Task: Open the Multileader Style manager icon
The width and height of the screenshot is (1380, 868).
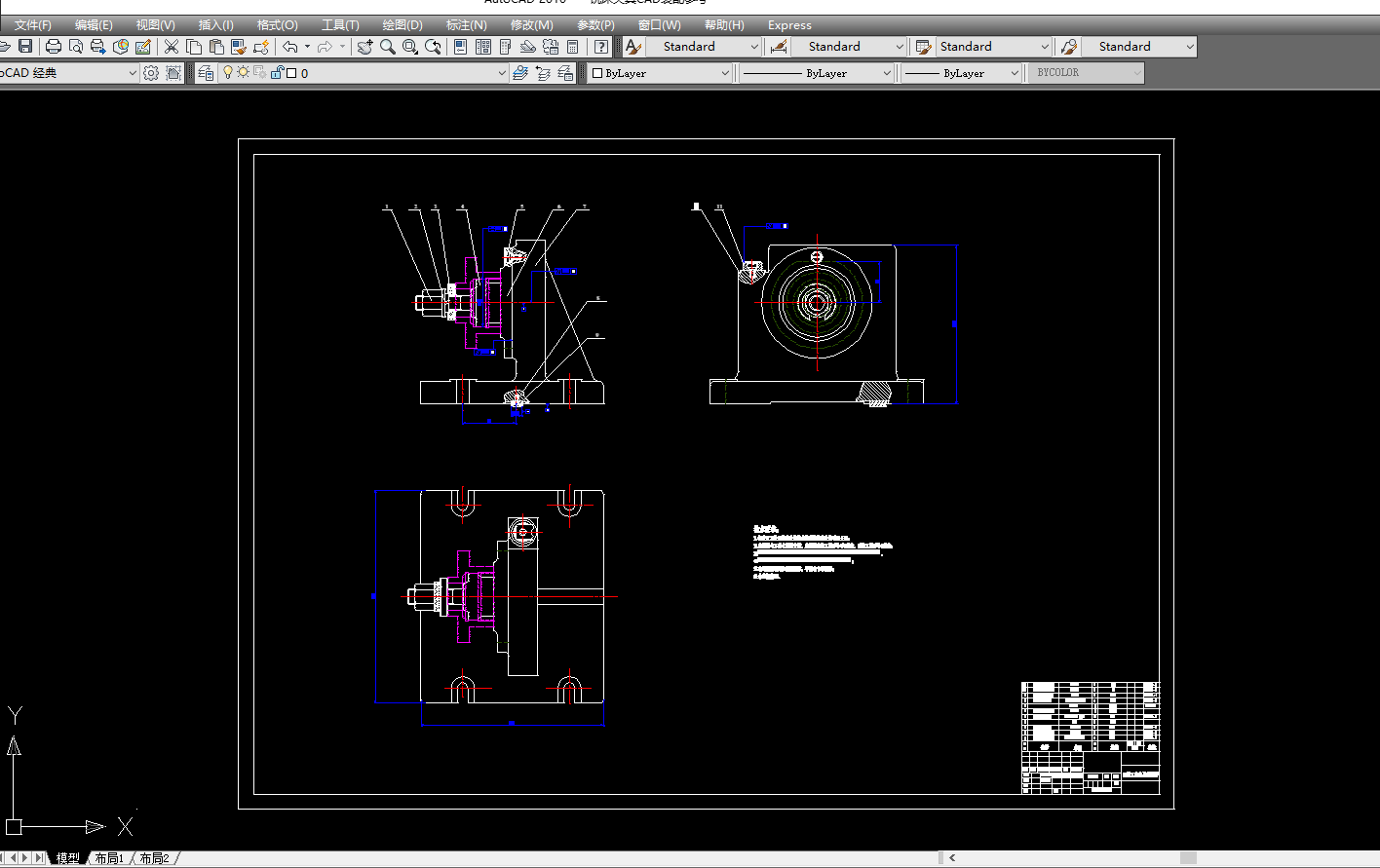Action: [x=1069, y=46]
